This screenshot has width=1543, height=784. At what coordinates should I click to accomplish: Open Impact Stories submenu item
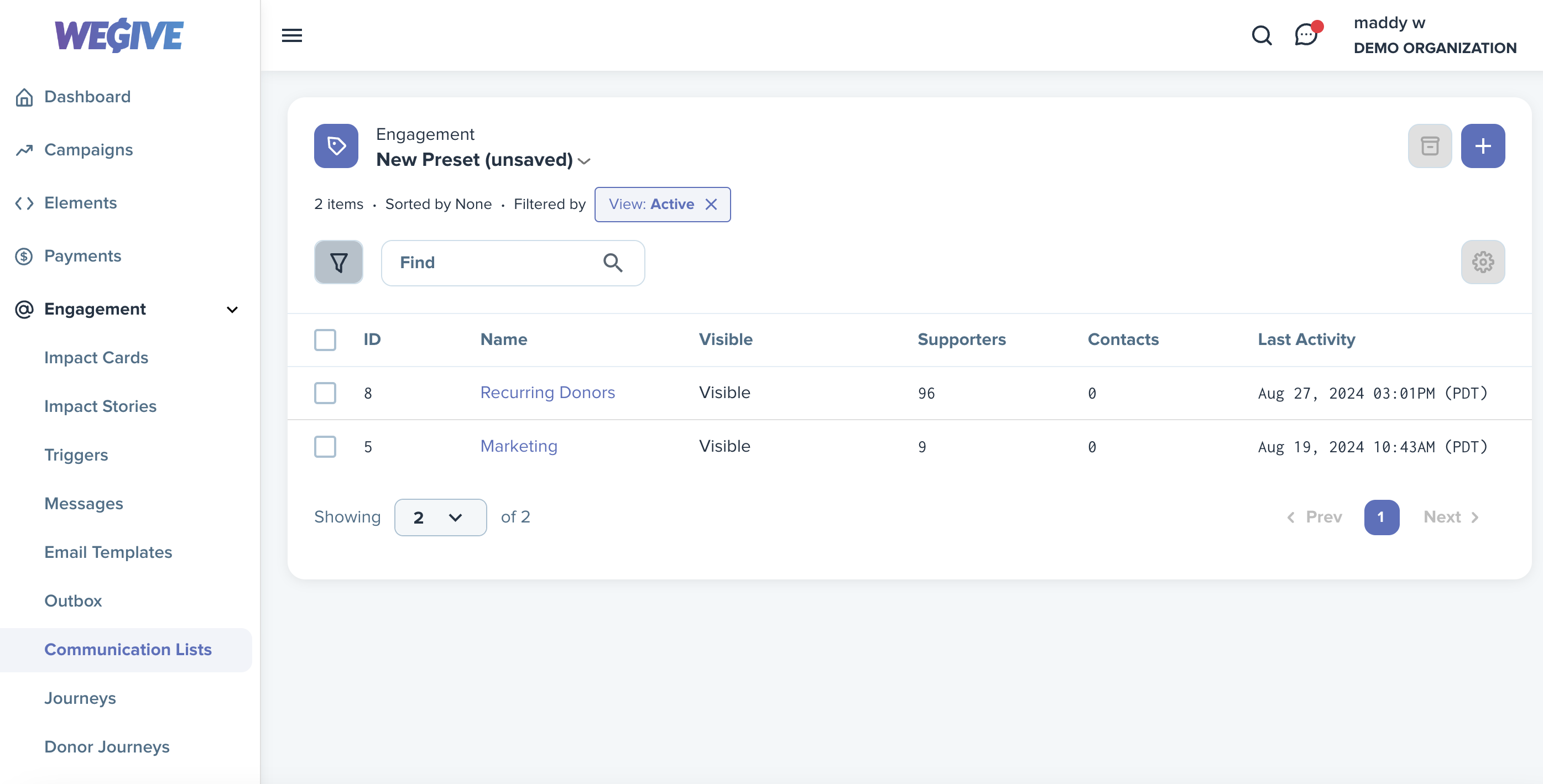pyautogui.click(x=101, y=406)
